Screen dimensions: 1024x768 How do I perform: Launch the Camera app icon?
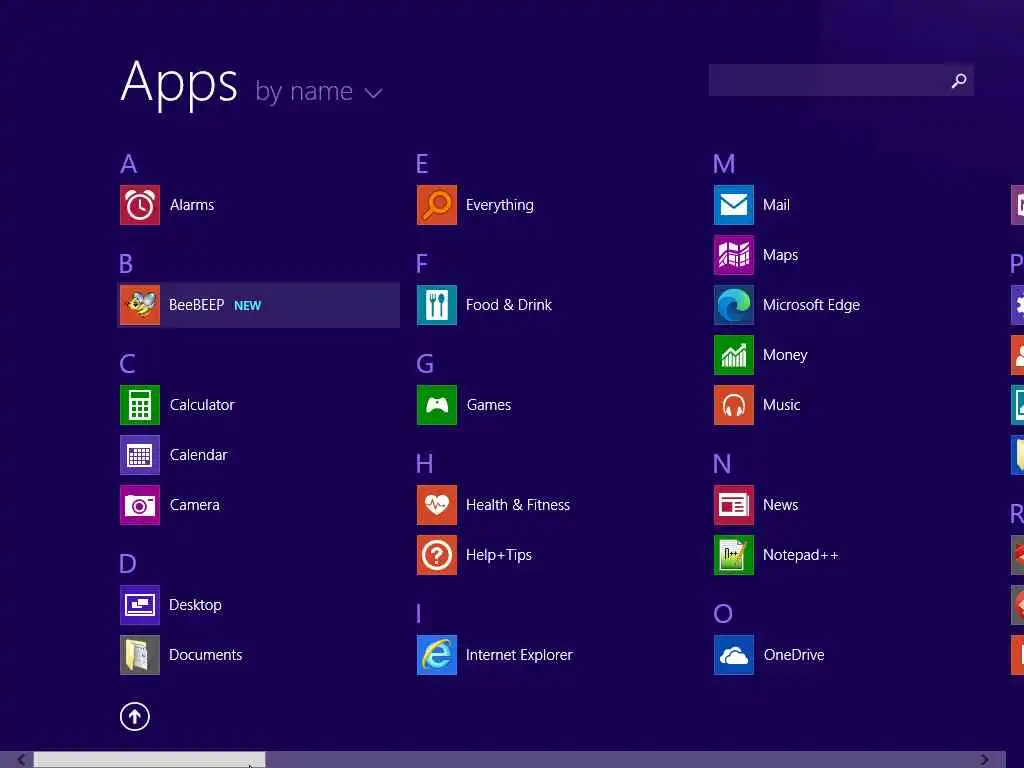point(140,505)
